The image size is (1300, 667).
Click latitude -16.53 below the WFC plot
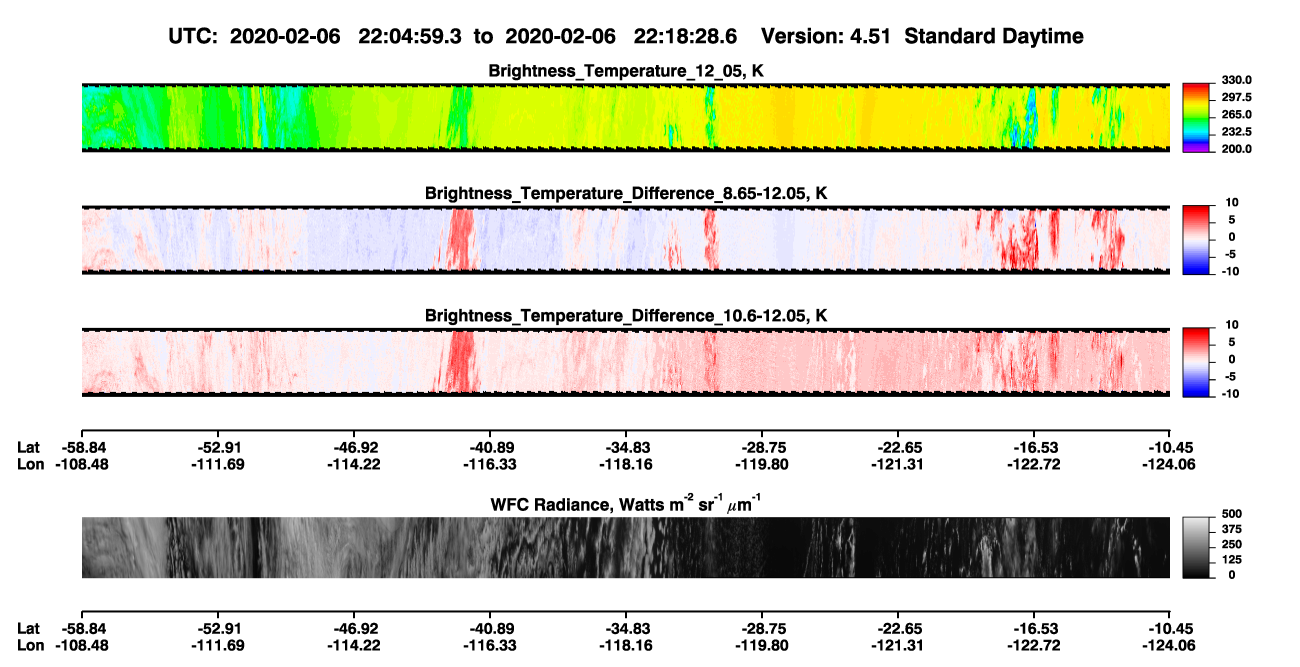[1035, 628]
